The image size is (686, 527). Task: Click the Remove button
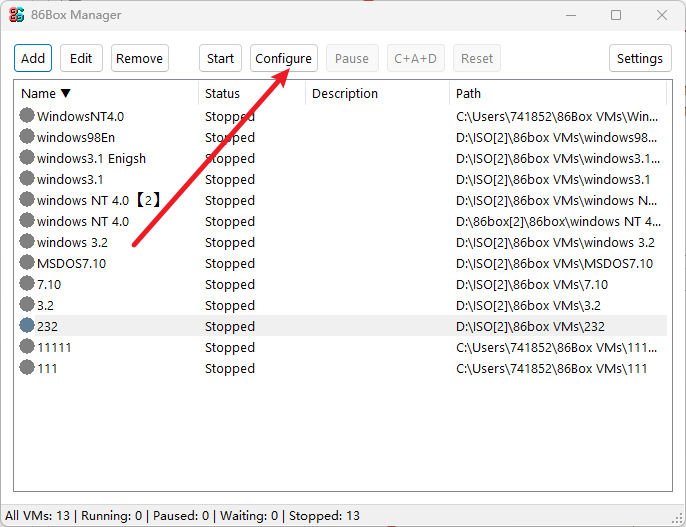(x=139, y=58)
